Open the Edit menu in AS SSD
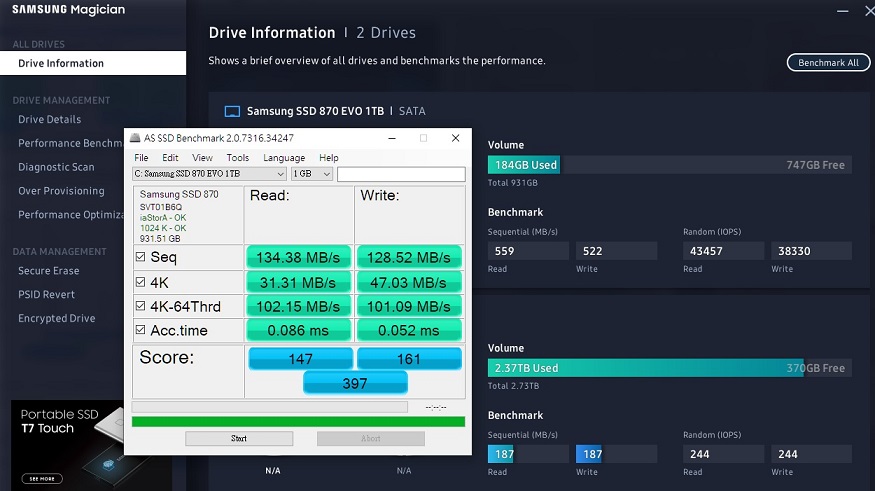Image resolution: width=875 pixels, height=491 pixels. [x=170, y=158]
